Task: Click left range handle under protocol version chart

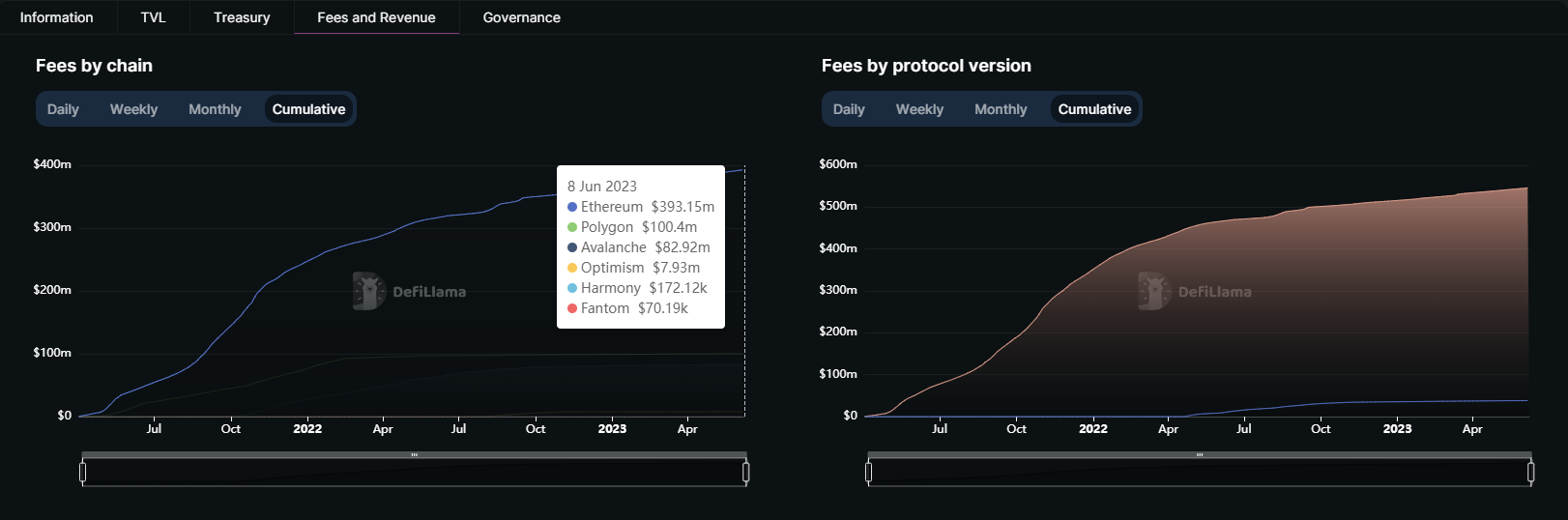Action: [869, 472]
